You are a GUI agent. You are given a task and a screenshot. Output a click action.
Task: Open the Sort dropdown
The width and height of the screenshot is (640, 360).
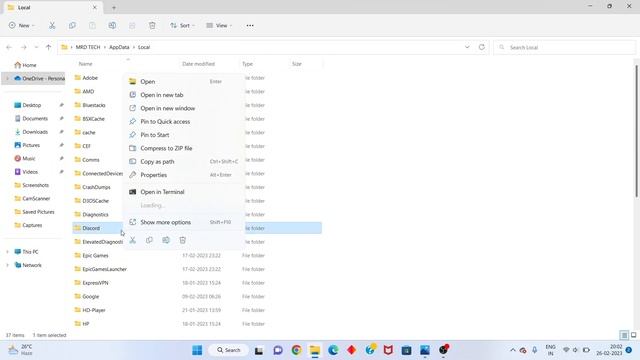tap(182, 25)
